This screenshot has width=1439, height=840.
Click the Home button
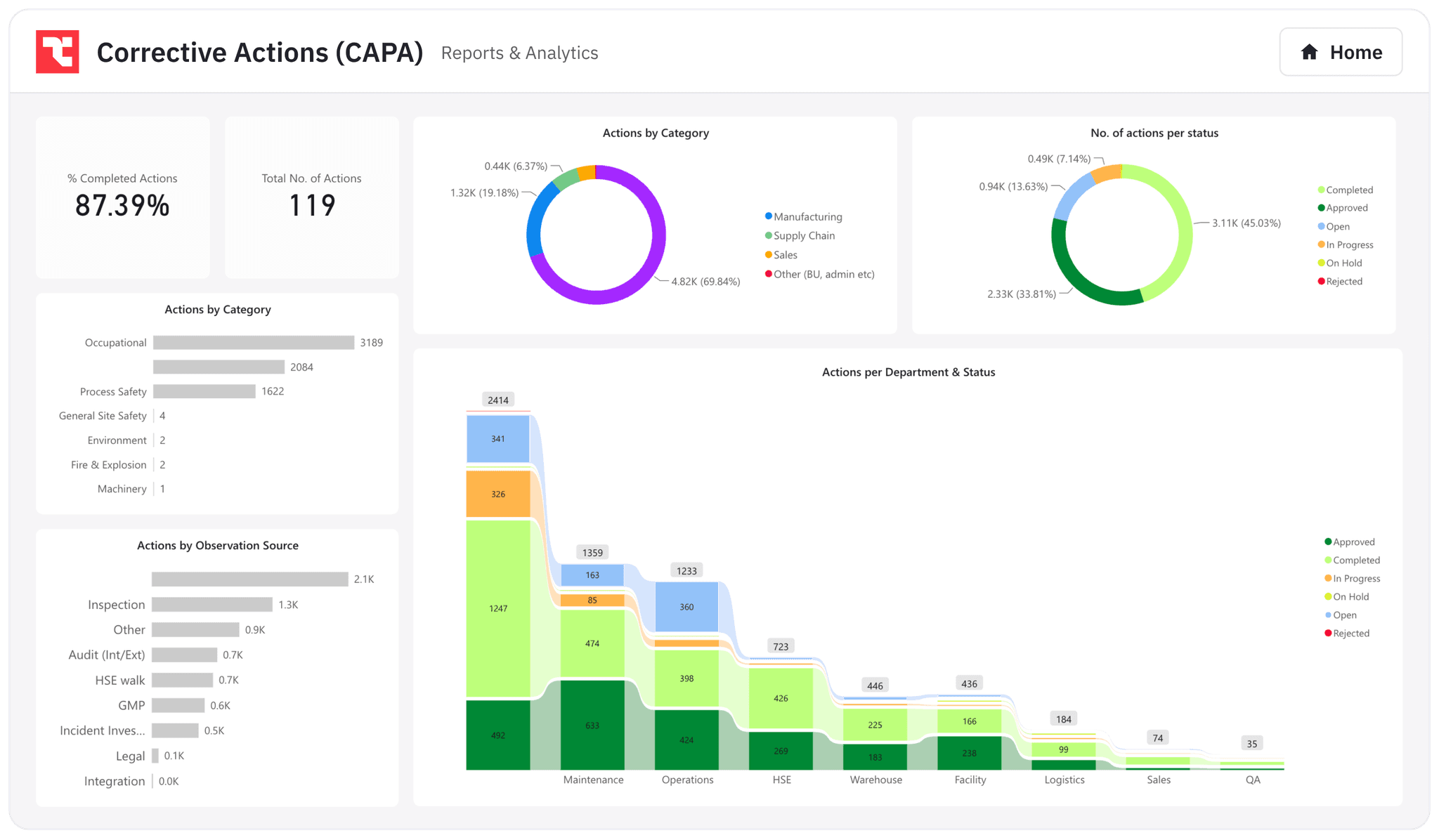pos(1340,52)
